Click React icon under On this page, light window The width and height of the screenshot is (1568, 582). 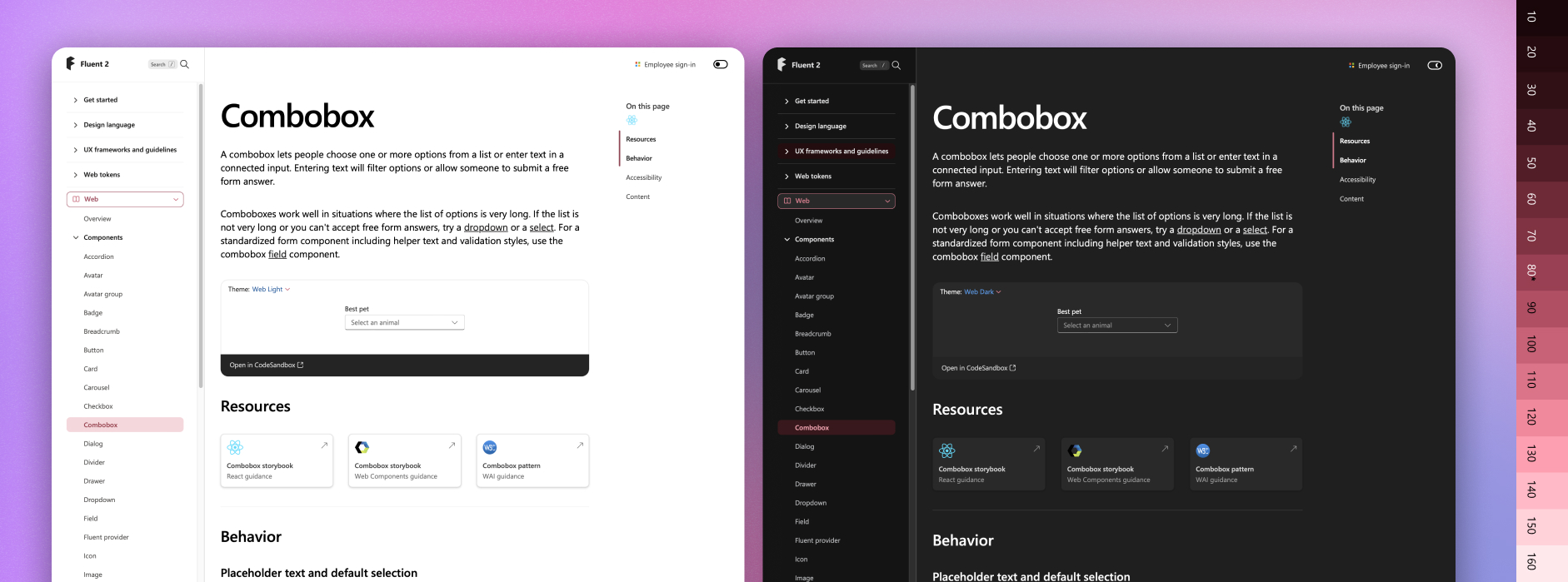click(632, 120)
